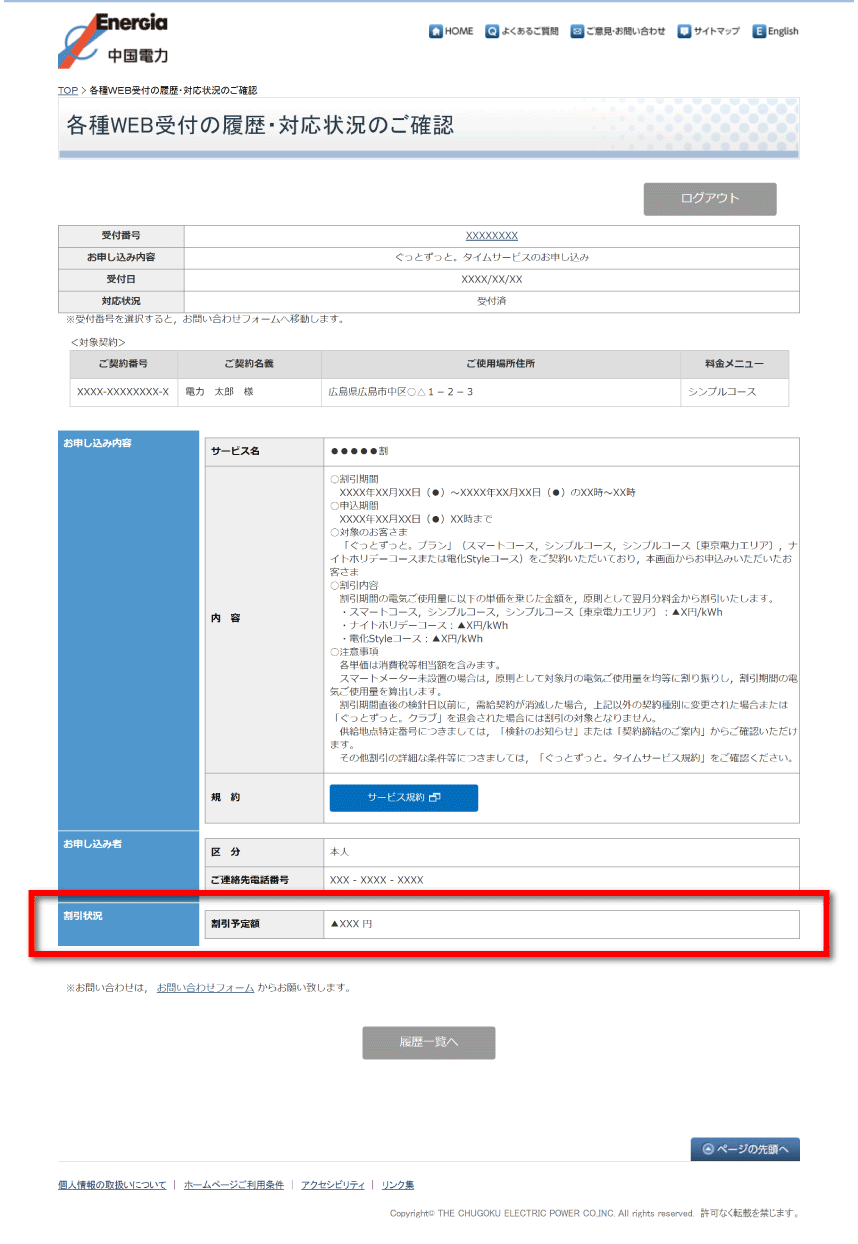Follow the TOP breadcrumb link
The width and height of the screenshot is (858, 1244).
click(x=67, y=90)
